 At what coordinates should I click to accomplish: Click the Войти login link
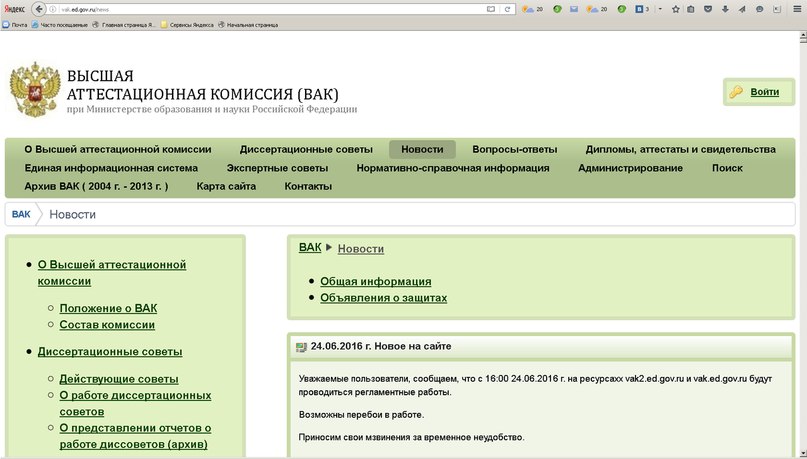click(x=764, y=92)
